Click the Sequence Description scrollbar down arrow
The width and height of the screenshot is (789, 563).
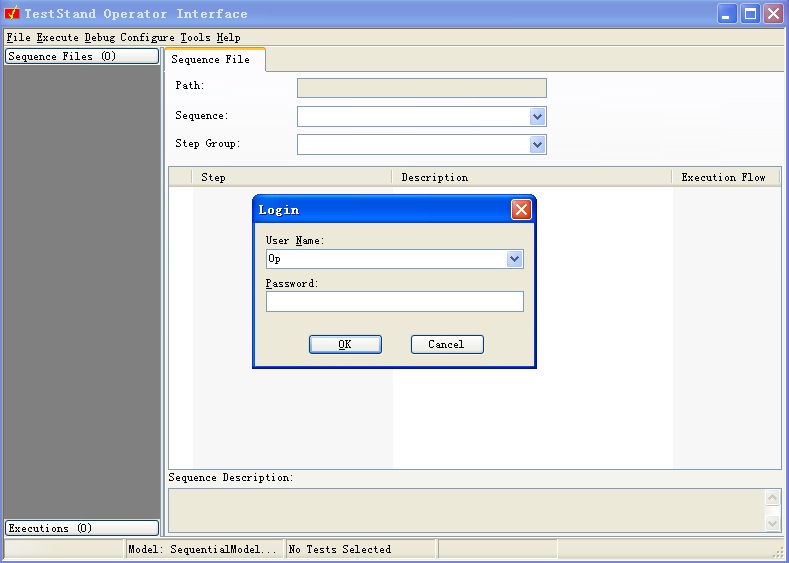pos(772,522)
